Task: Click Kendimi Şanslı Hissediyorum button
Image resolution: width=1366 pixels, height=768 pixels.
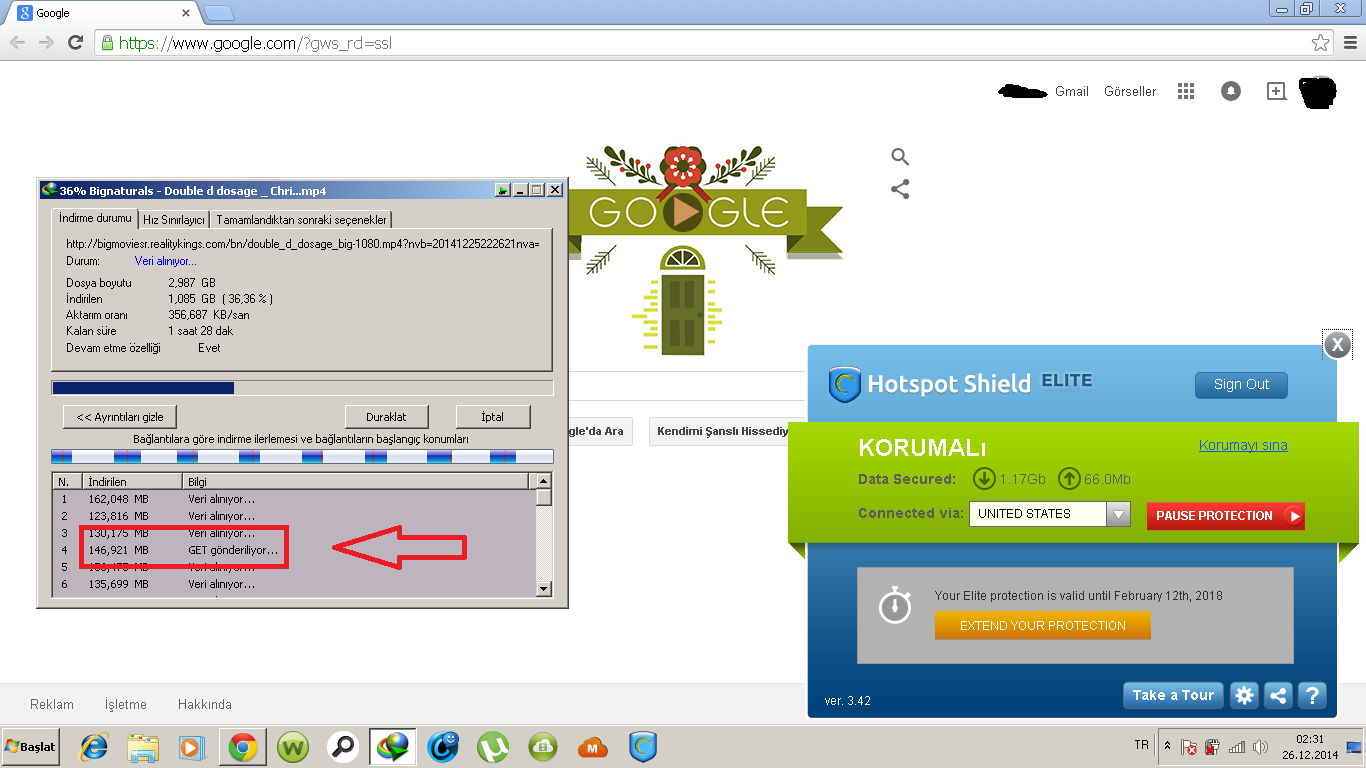Action: 727,432
